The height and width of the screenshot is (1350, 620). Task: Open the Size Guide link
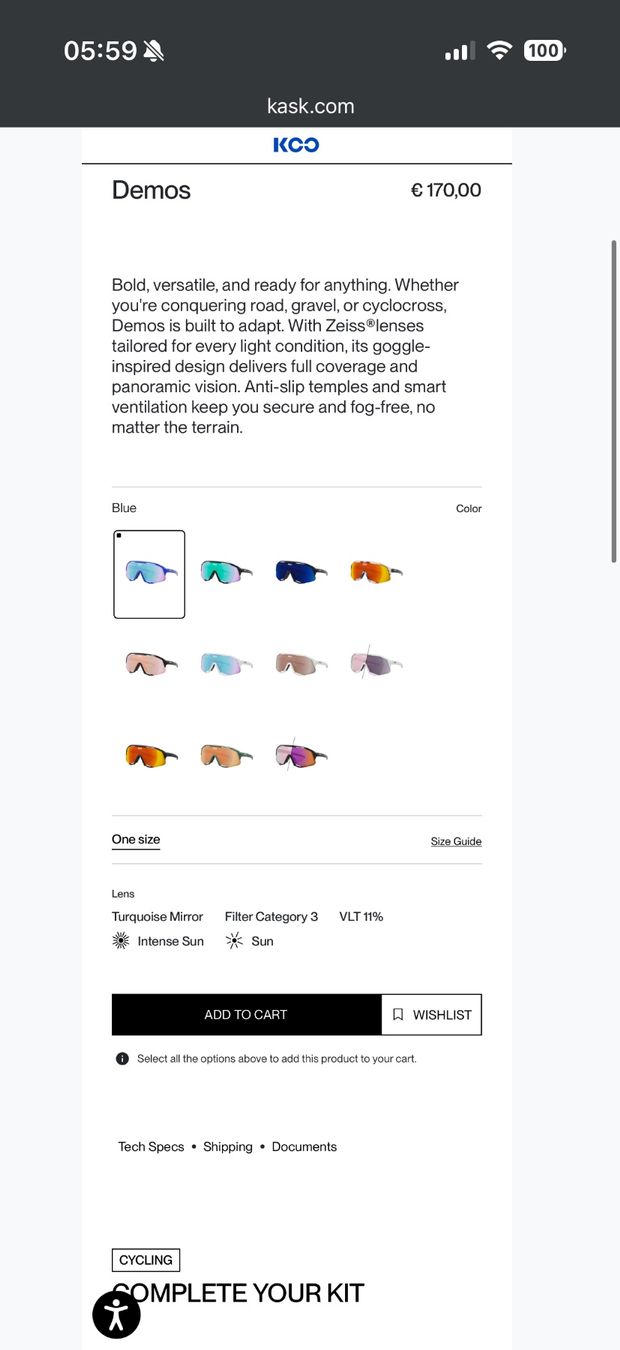pyautogui.click(x=456, y=841)
